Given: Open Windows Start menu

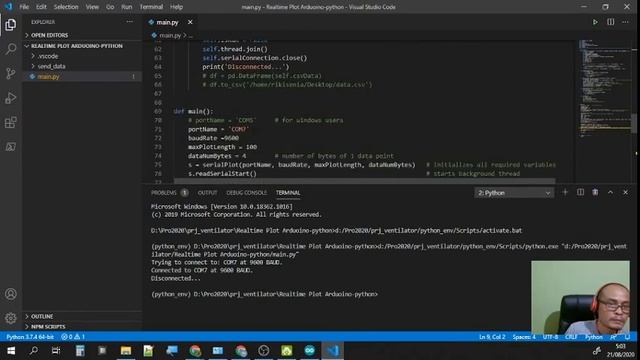Looking at the screenshot, I should click(11, 351).
